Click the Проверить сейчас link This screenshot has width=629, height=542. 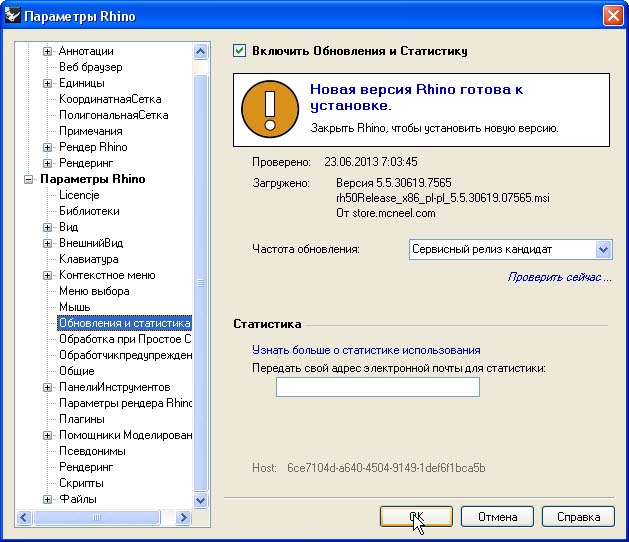[559, 277]
